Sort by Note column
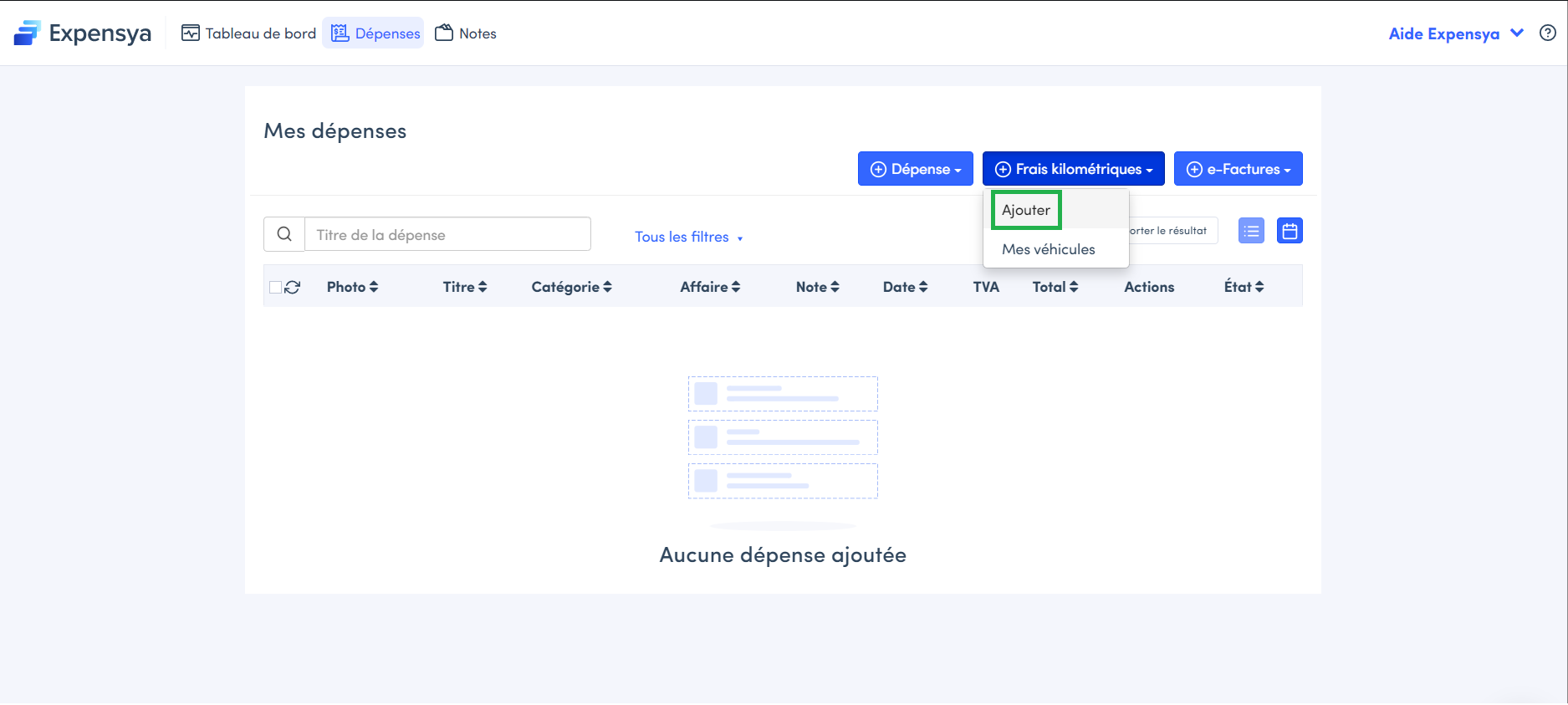The image size is (1568, 705). pyautogui.click(x=817, y=287)
